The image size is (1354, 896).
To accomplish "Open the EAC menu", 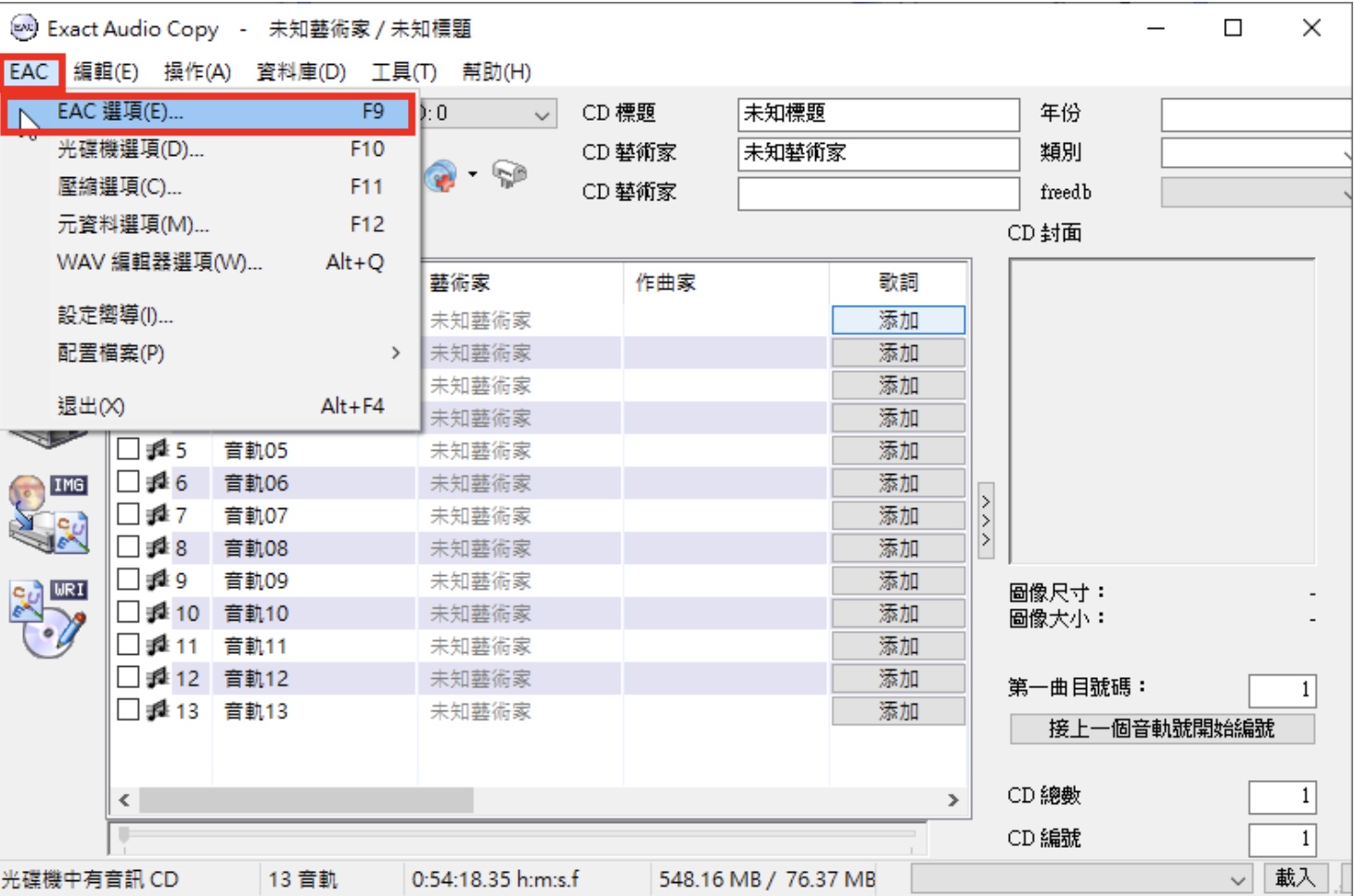I will (x=29, y=71).
